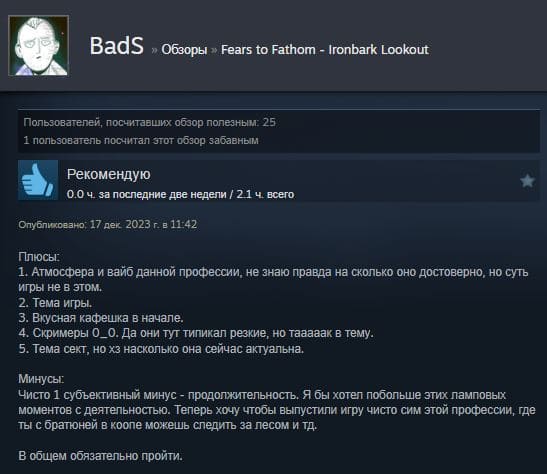
Task: Click the star award icon
Action: (x=527, y=181)
